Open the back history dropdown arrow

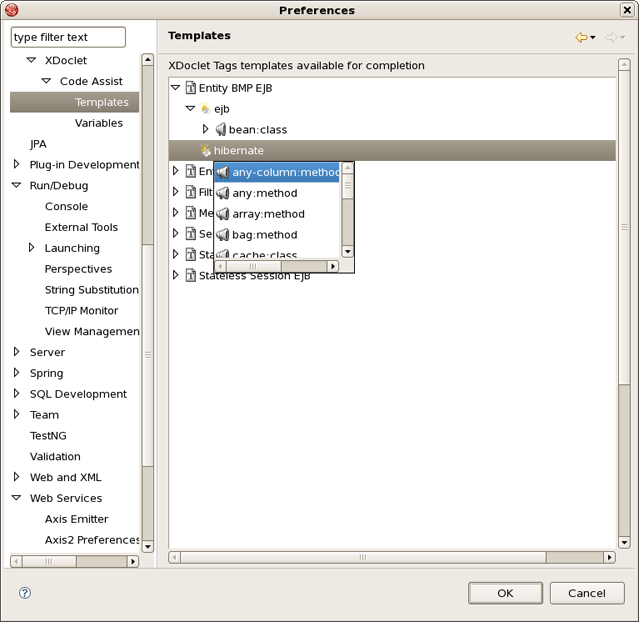click(593, 38)
